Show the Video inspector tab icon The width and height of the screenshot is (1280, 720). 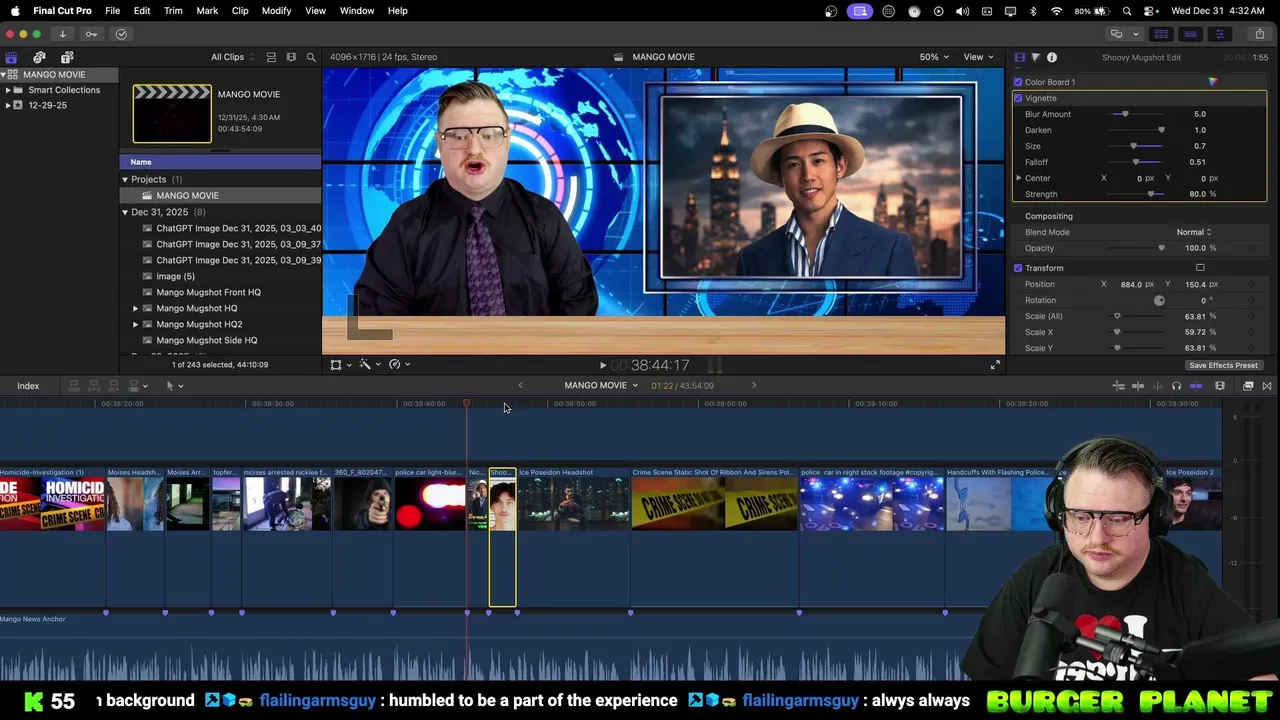tap(1019, 57)
